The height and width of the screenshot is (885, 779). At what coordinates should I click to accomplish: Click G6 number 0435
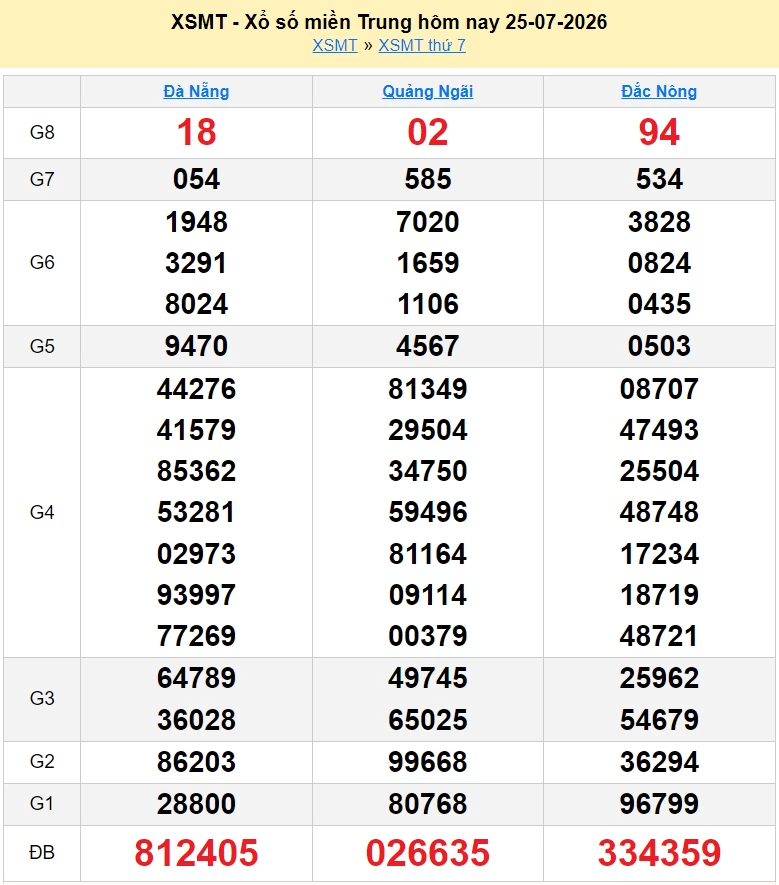tap(659, 304)
